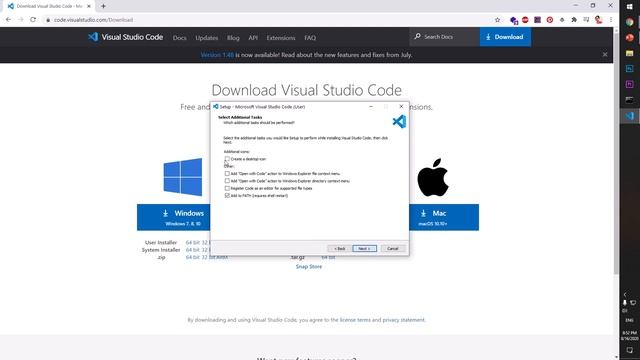Check Register Code as editor for supported files
Image resolution: width=640 pixels, height=360 pixels.
click(227, 188)
